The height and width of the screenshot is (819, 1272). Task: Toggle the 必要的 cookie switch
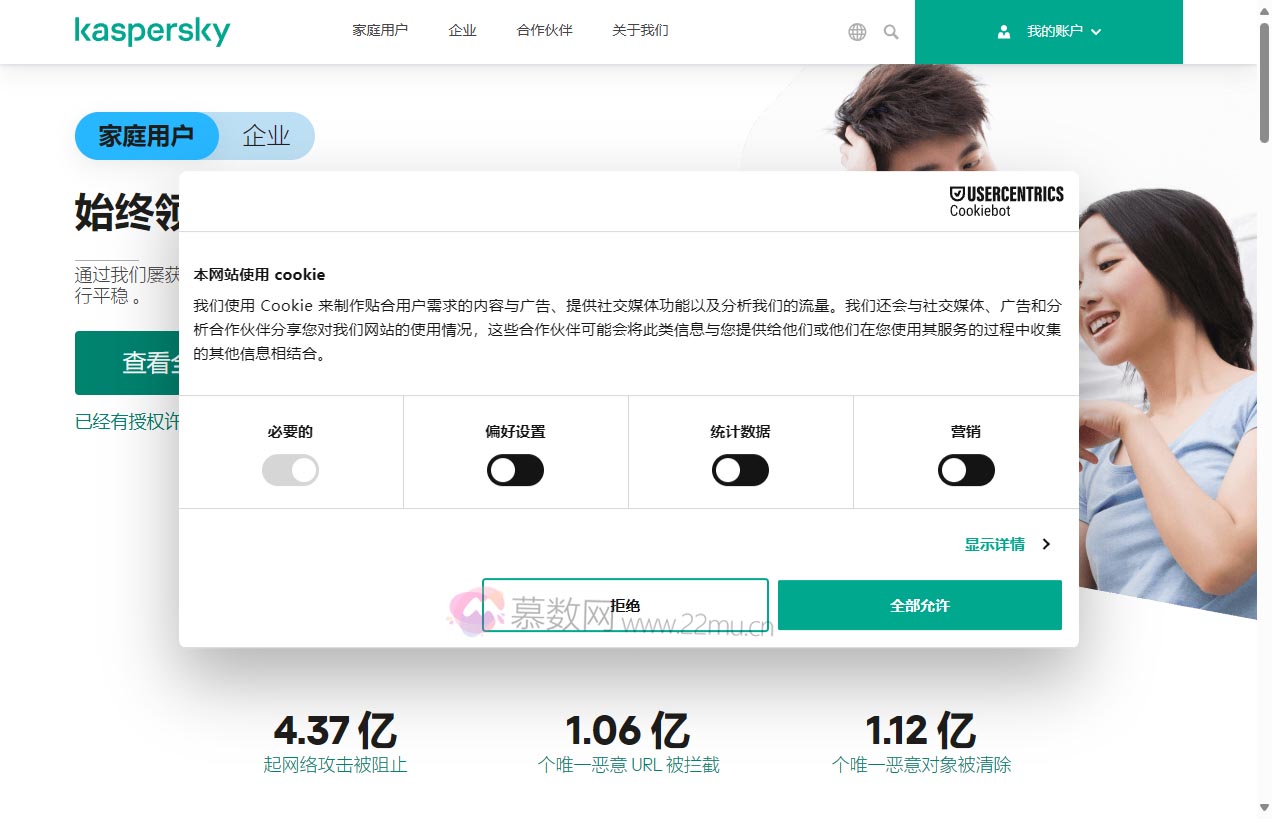click(290, 470)
